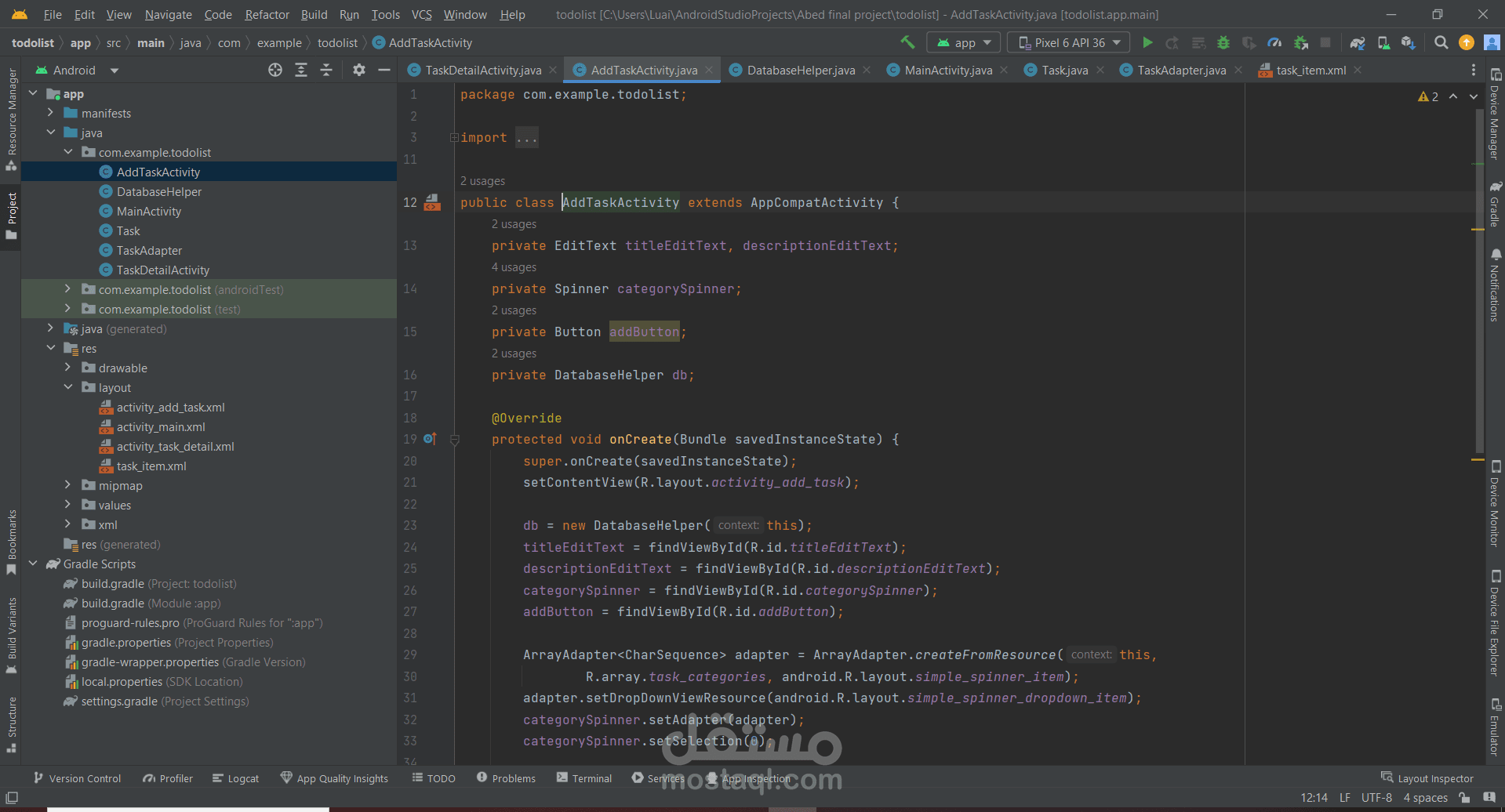Open the Pixel 6 API 36 device dropdown

tap(1068, 42)
